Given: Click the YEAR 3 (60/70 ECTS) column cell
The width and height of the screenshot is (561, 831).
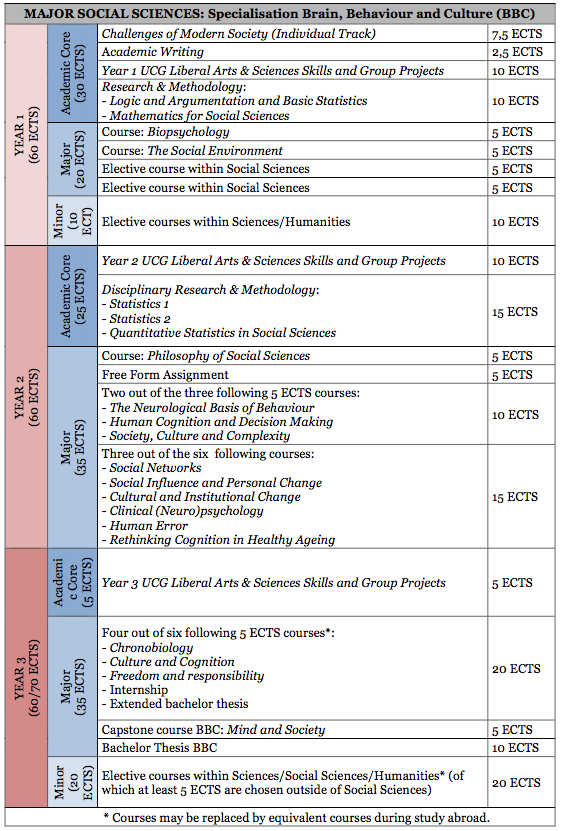Looking at the screenshot, I should 26,678.
